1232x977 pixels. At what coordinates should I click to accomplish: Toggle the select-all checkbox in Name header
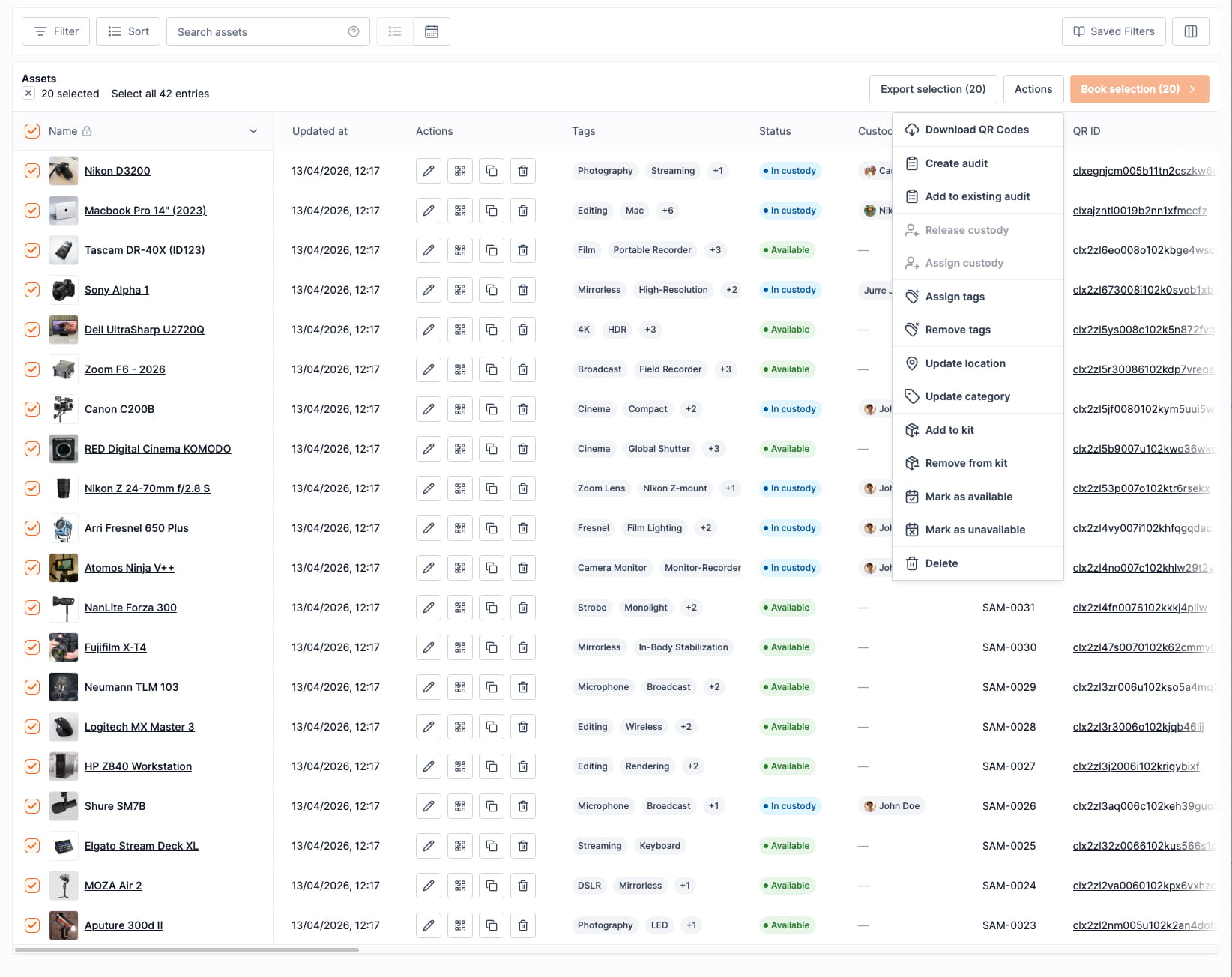click(32, 131)
